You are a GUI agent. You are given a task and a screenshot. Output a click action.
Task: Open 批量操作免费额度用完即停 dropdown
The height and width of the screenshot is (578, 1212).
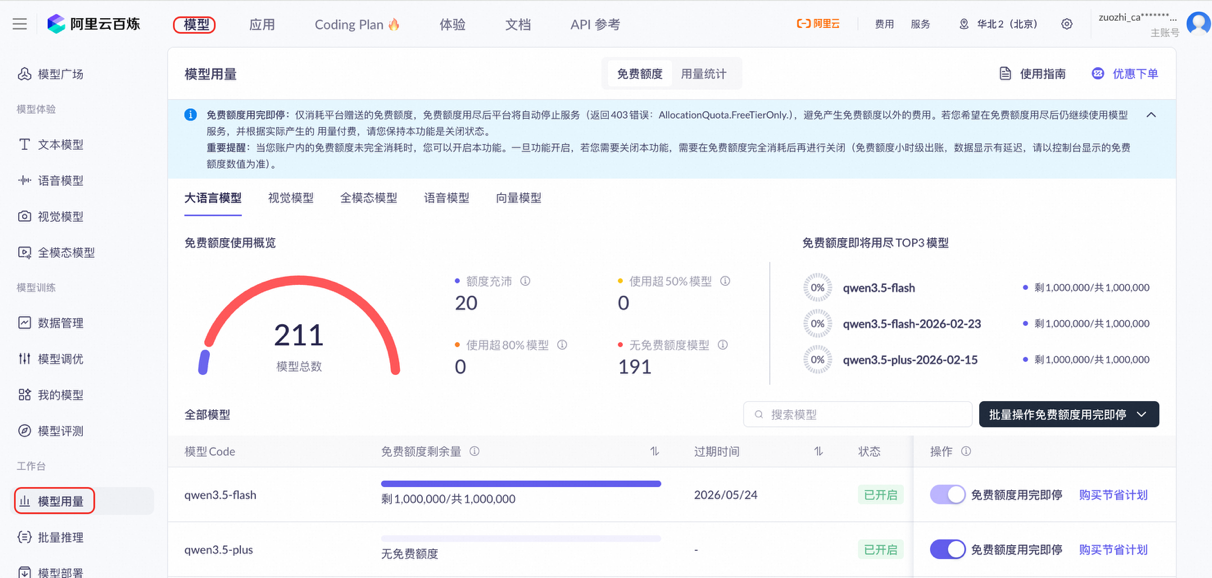tap(1069, 414)
